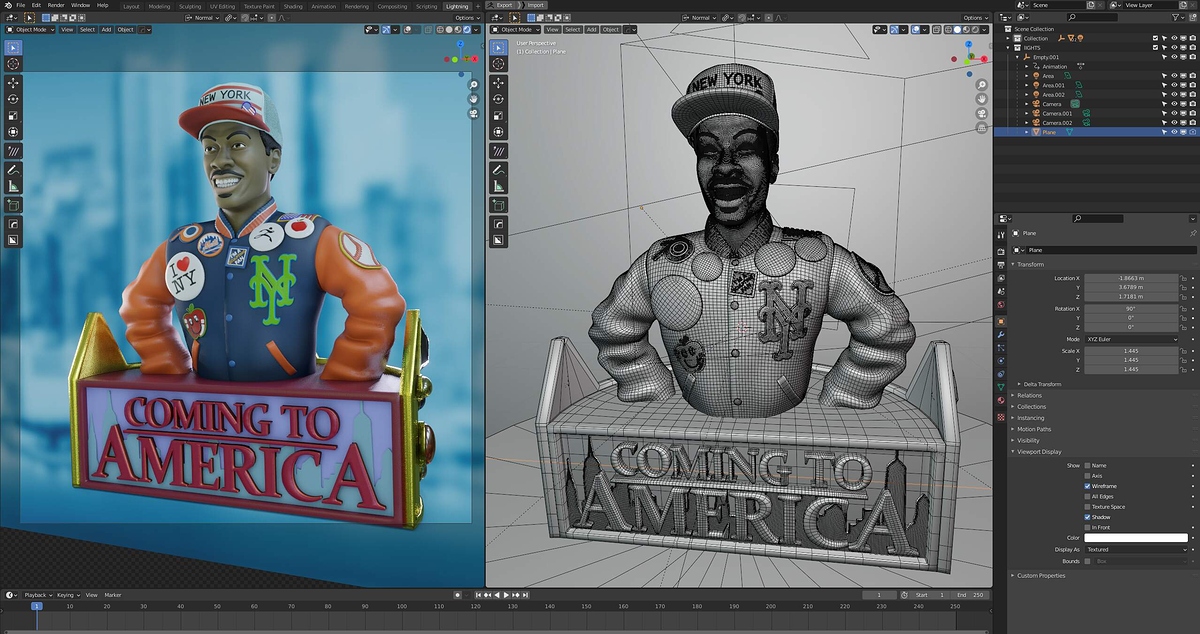The height and width of the screenshot is (634, 1200).
Task: Select the Select Box tool in right viewport
Action: [500, 47]
